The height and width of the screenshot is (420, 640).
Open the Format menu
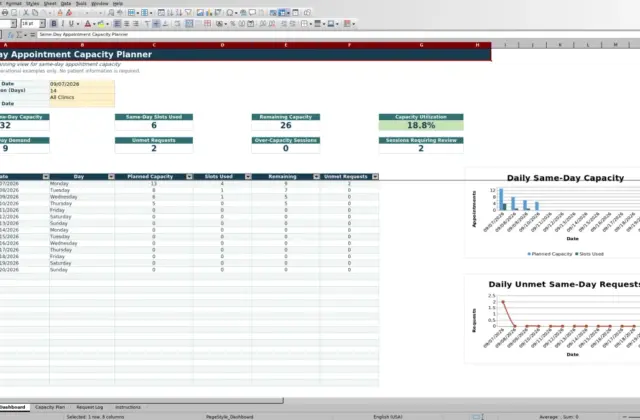[13, 3]
